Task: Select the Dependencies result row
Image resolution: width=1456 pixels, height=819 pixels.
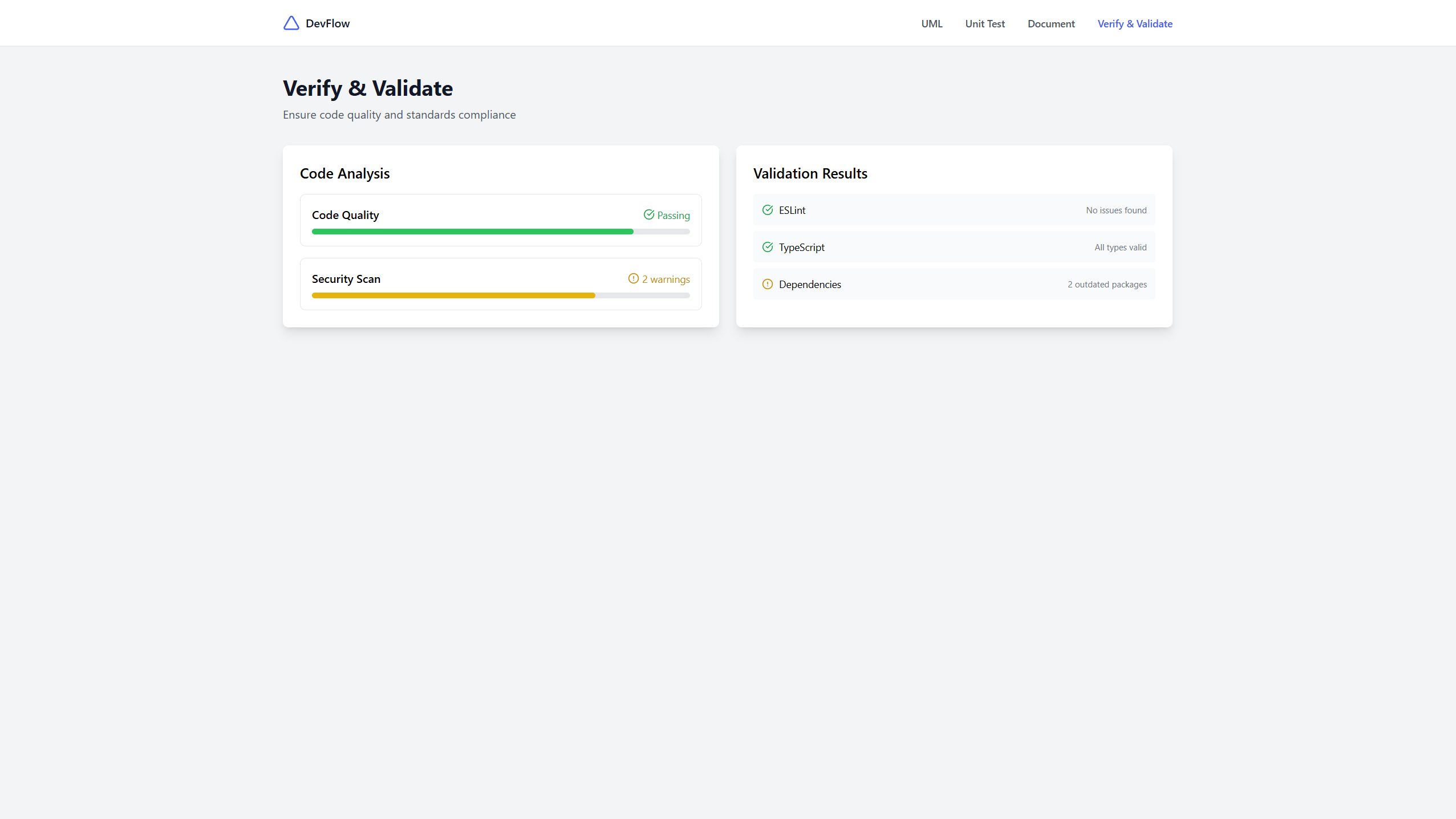Action: click(953, 284)
